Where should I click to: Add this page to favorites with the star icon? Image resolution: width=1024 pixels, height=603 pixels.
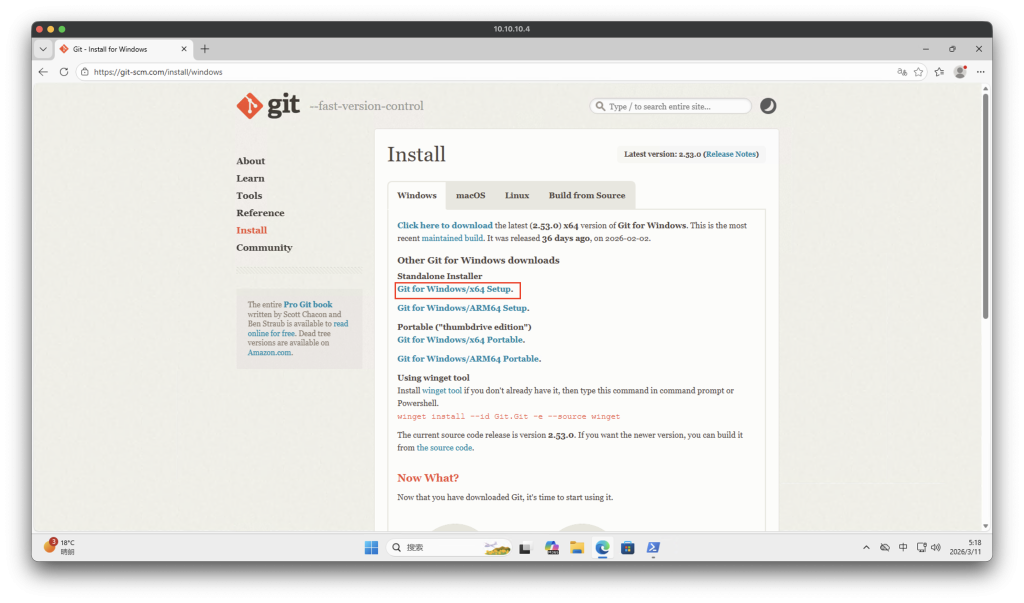(x=918, y=72)
